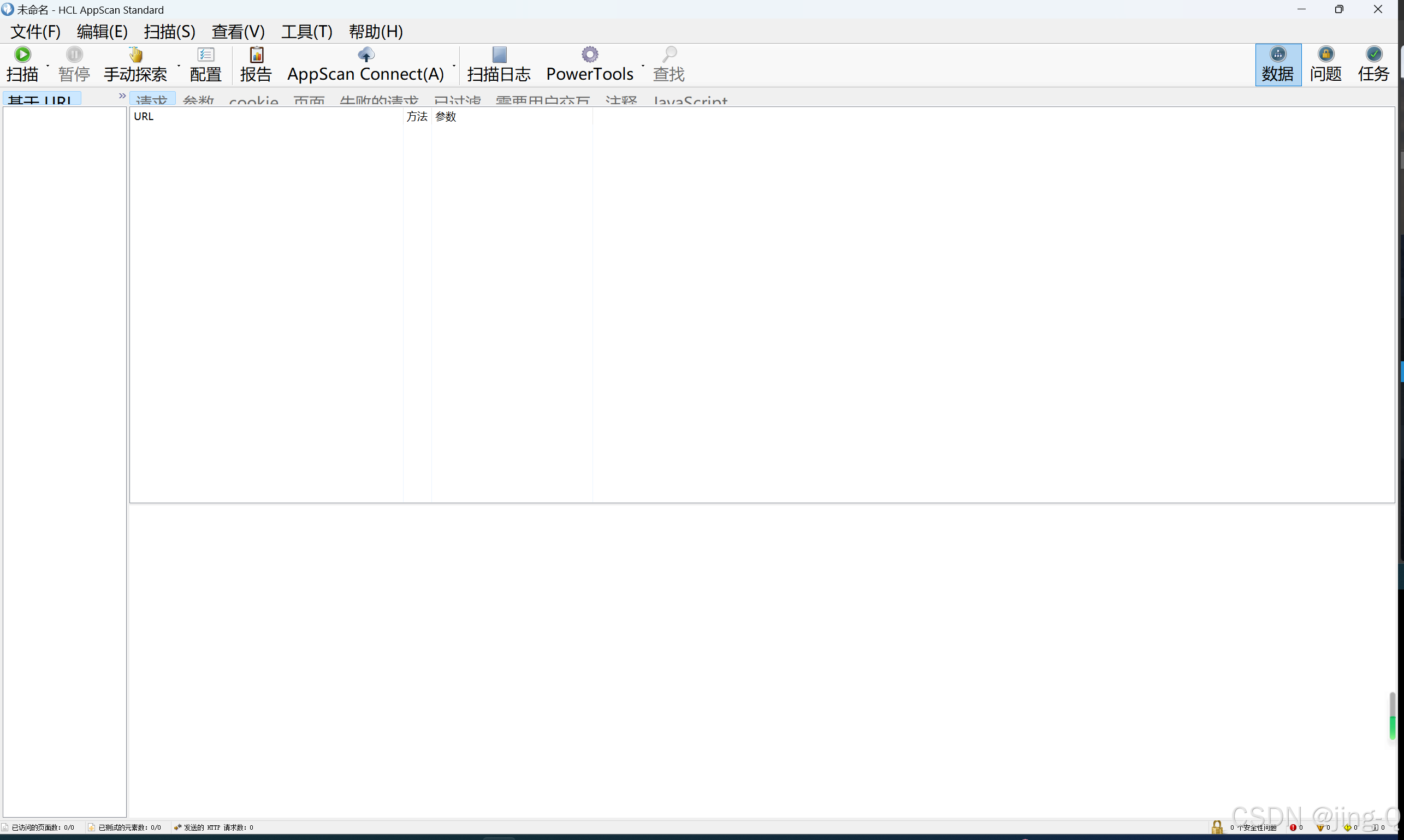This screenshot has width=1404, height=840.
Task: Expand the double-chevron beside 基于 URL
Action: coord(122,96)
